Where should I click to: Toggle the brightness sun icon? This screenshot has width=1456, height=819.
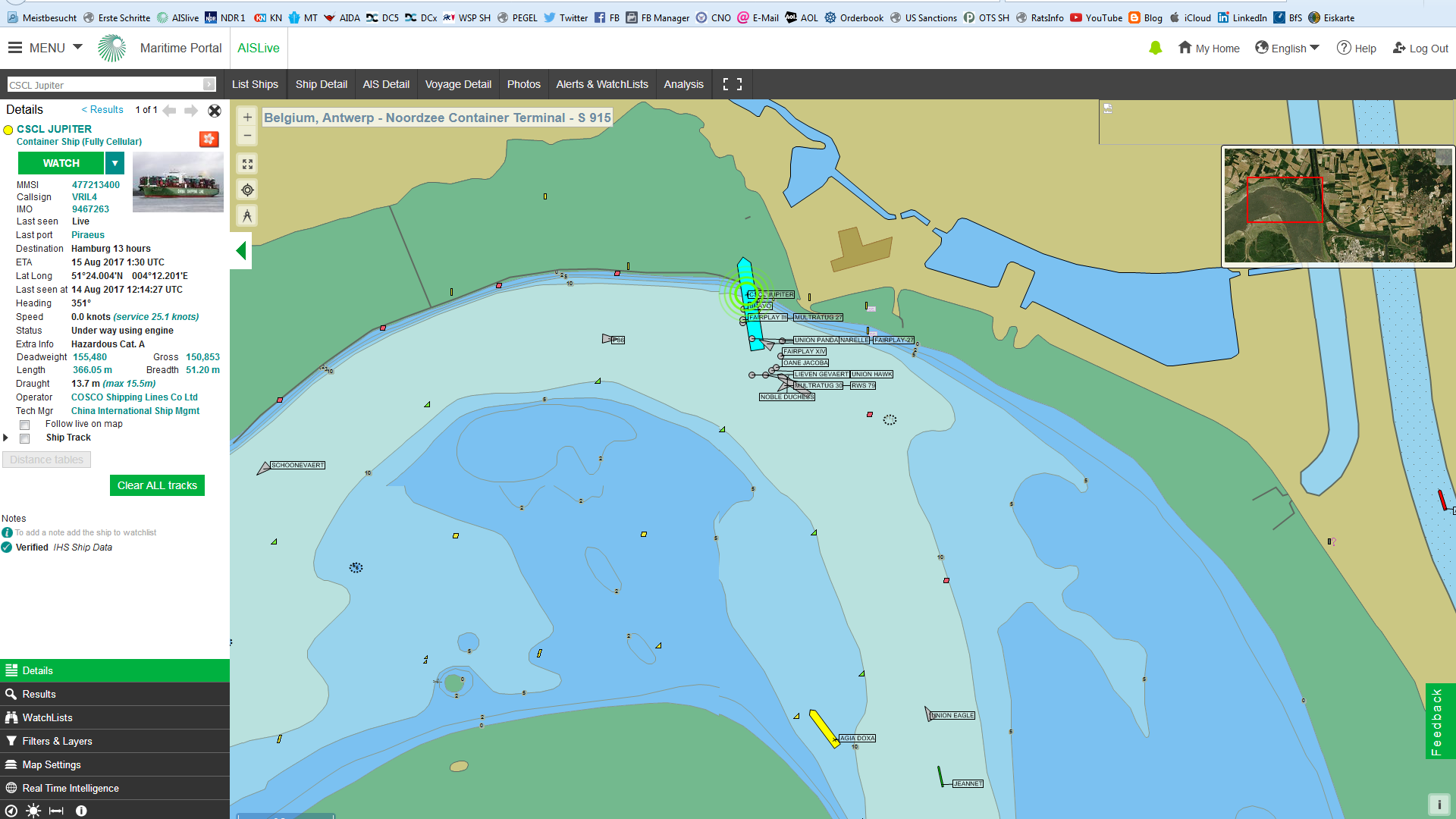tap(33, 811)
